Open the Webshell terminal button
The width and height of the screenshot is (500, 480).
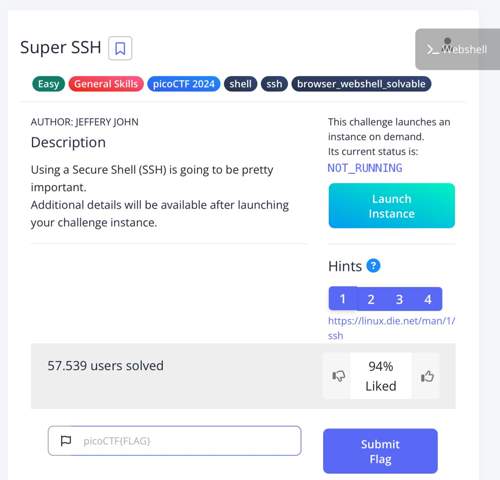pyautogui.click(x=457, y=49)
